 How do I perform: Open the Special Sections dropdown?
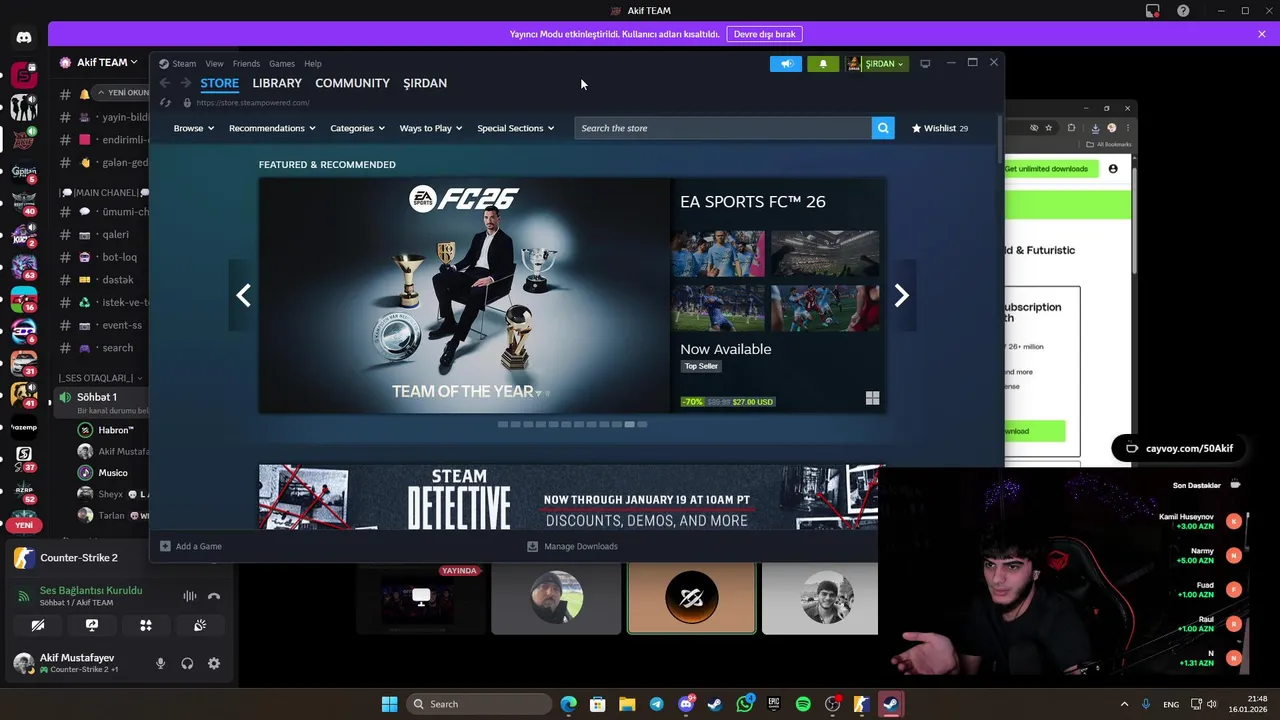(x=515, y=128)
